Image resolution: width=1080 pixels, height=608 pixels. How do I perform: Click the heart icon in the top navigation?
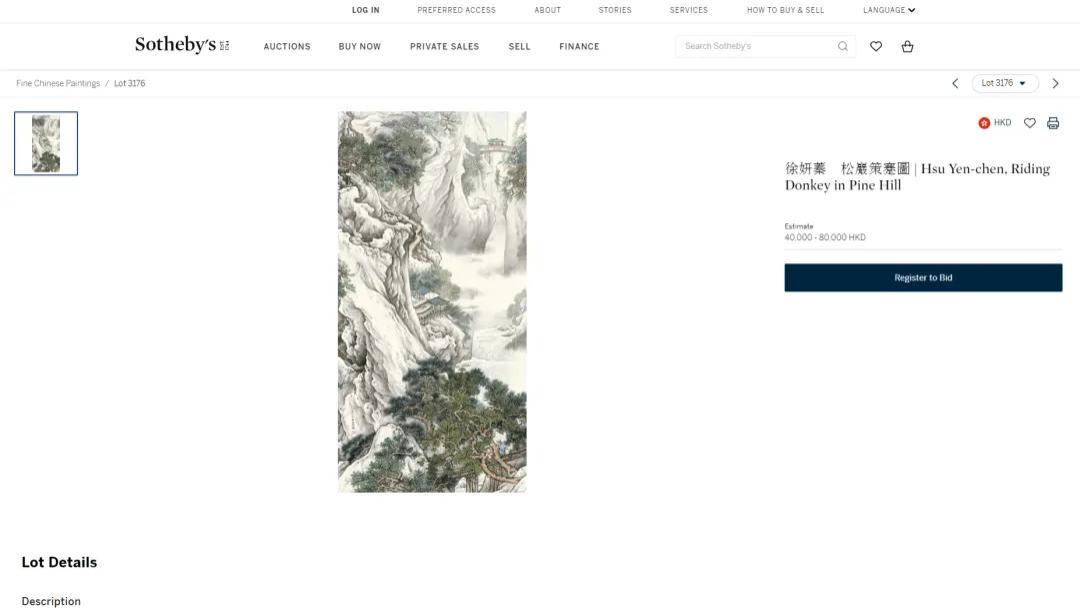click(876, 46)
